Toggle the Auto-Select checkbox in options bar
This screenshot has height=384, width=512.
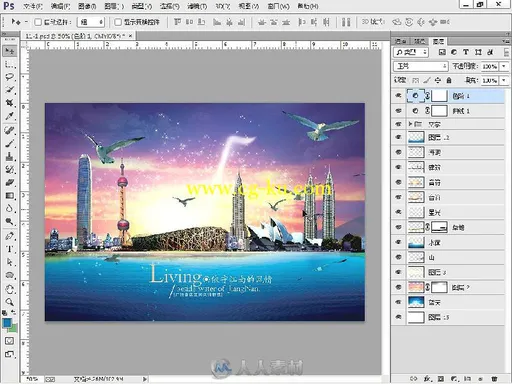pyautogui.click(x=38, y=22)
